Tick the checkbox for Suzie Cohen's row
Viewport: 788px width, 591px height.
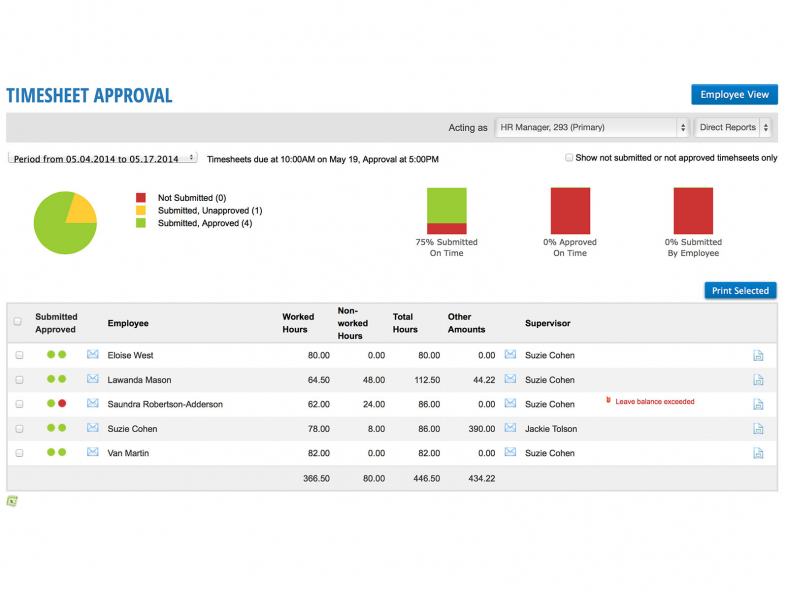[19, 429]
